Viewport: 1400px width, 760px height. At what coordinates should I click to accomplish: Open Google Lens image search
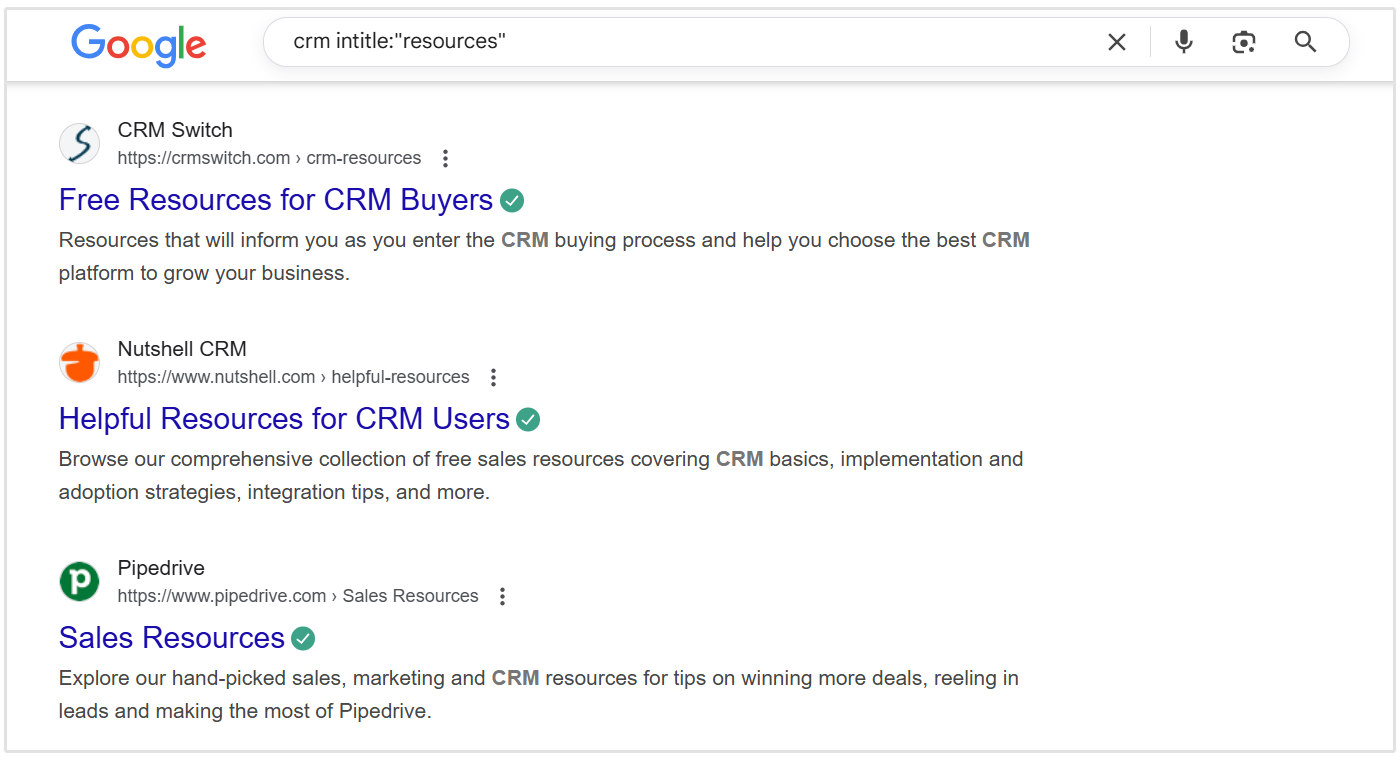[x=1243, y=42]
